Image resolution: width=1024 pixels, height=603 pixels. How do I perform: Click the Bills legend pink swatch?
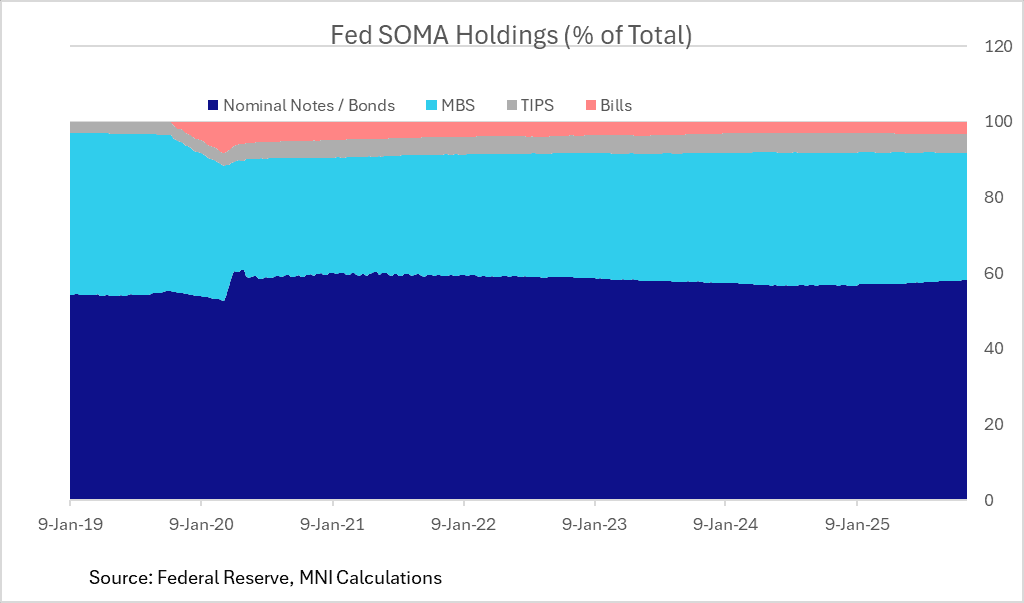(590, 105)
